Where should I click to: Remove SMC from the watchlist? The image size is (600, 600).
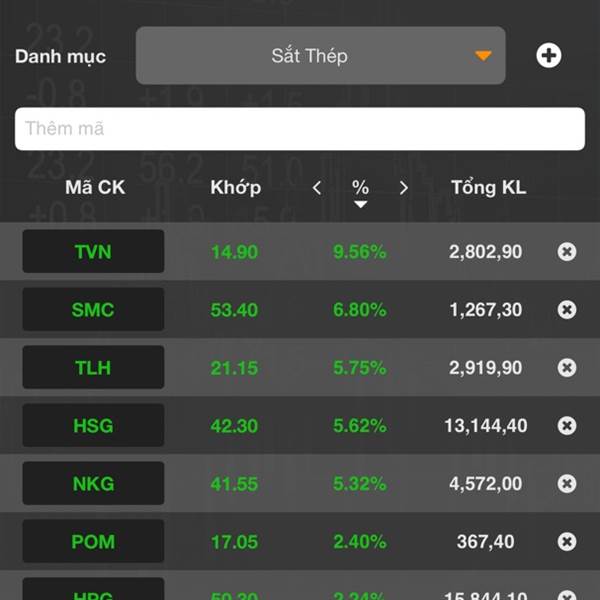(x=567, y=310)
